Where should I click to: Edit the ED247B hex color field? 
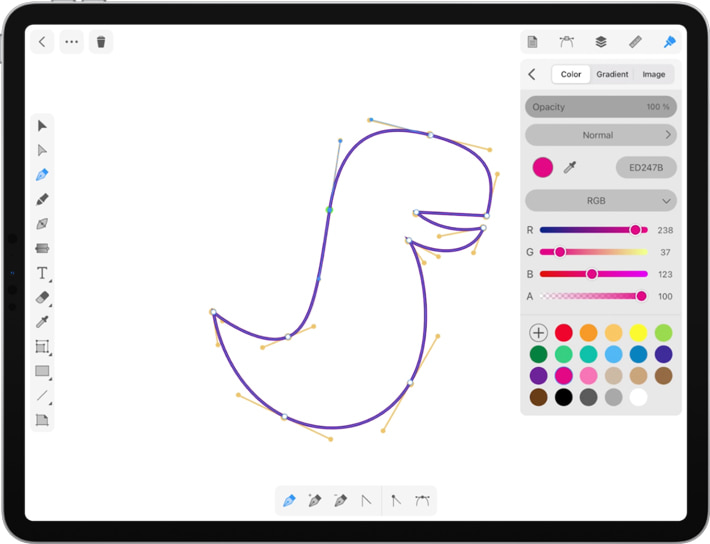[x=646, y=168]
